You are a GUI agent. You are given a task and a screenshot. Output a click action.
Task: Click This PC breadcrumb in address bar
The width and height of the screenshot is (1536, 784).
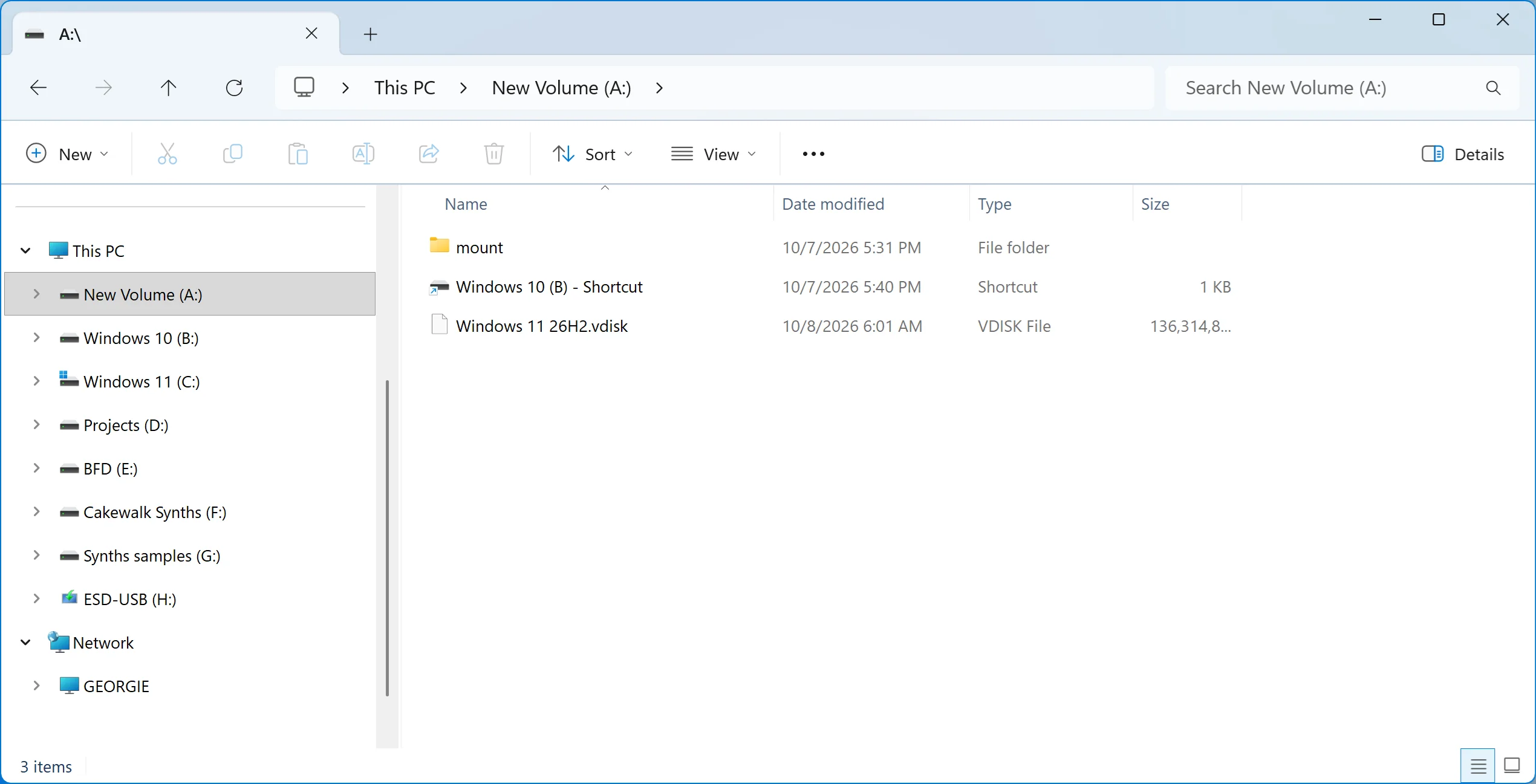[405, 88]
